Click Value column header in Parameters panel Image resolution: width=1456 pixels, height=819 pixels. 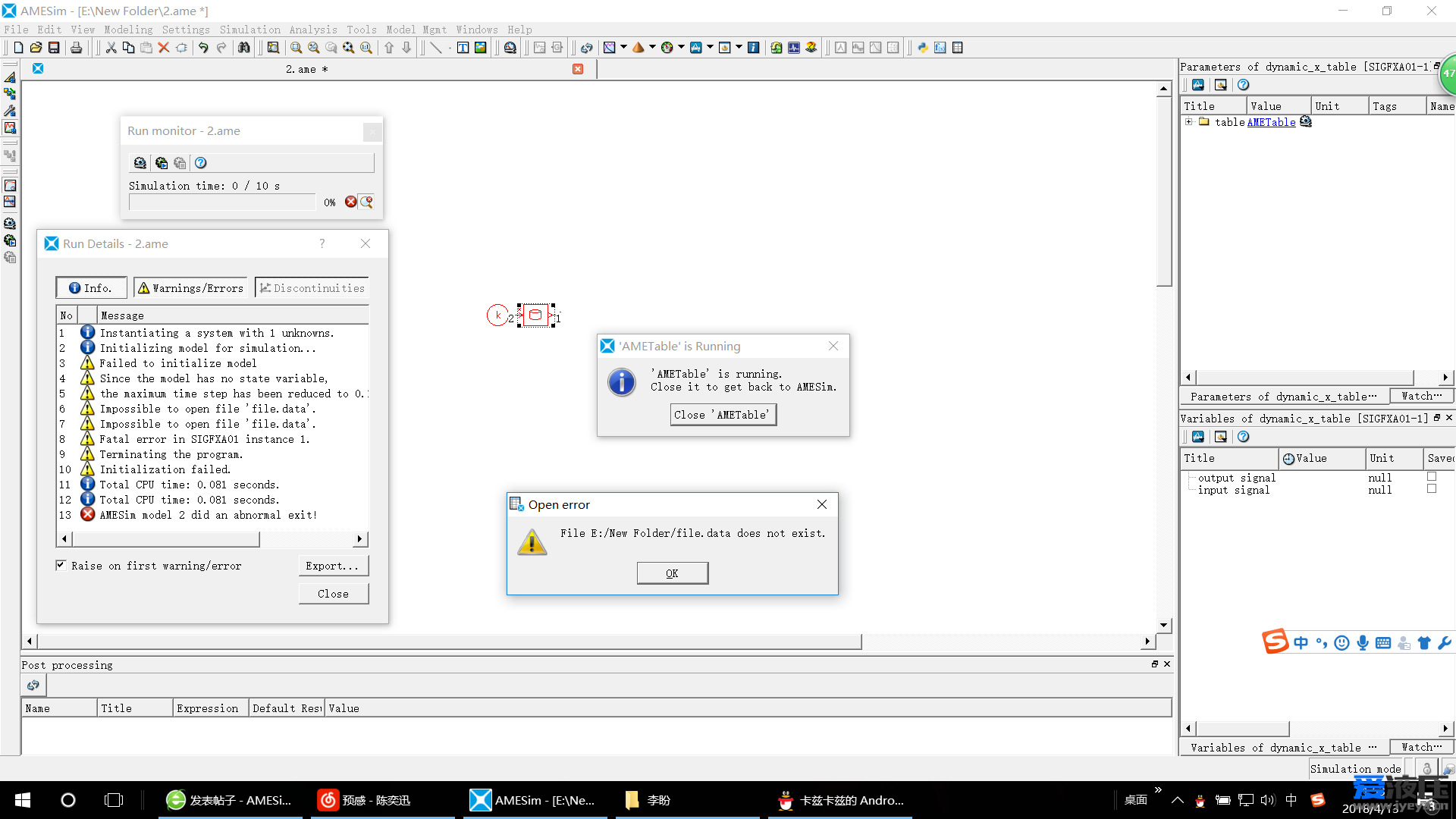click(1279, 106)
